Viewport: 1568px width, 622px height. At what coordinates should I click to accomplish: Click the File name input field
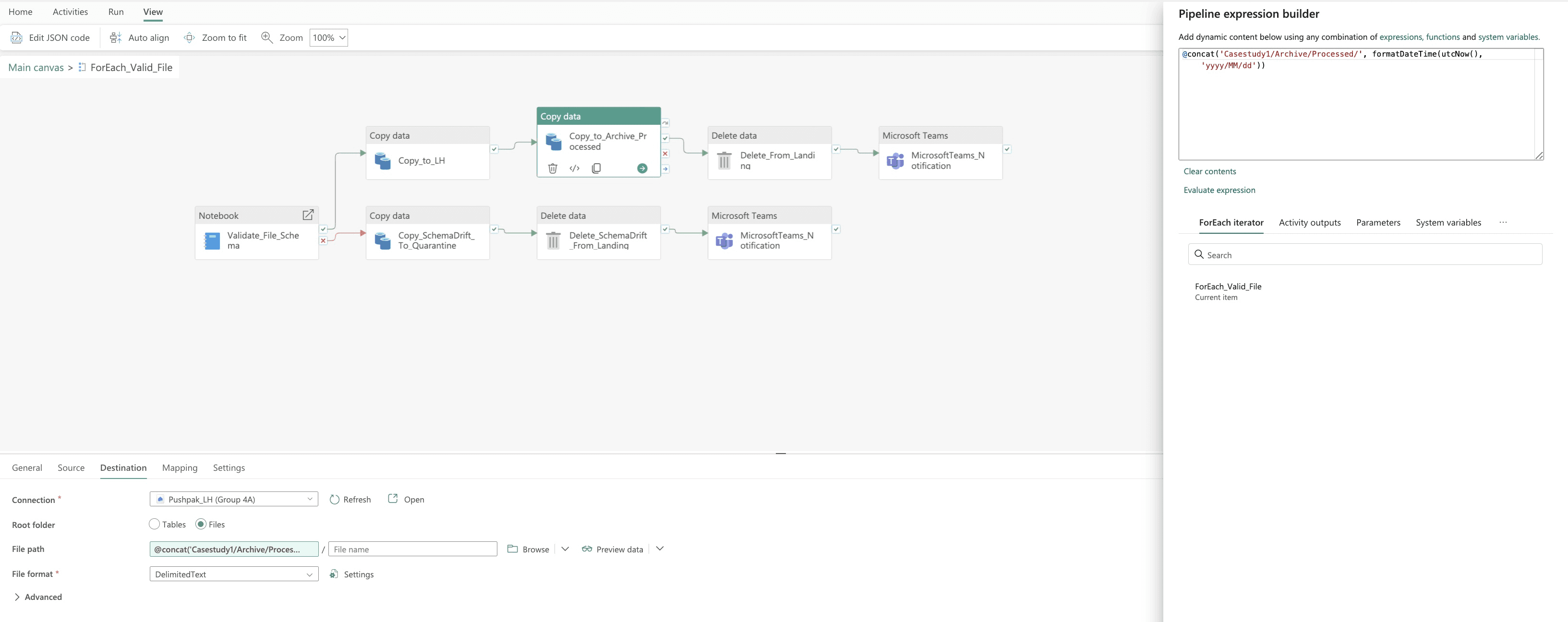[x=413, y=549]
